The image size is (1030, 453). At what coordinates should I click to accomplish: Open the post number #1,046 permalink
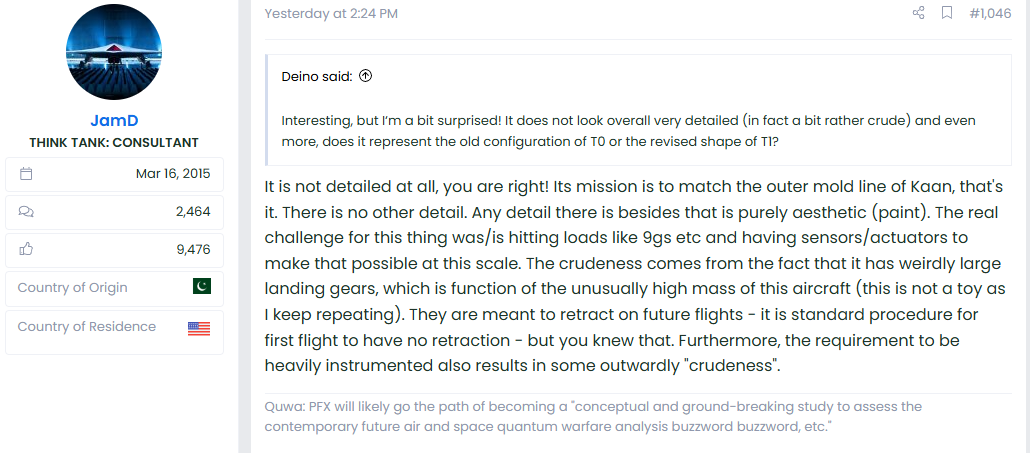990,13
